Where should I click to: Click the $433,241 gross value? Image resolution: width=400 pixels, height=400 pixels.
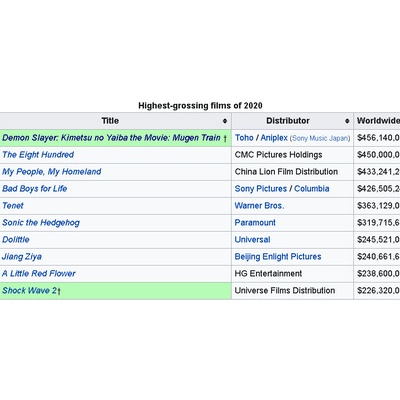(x=378, y=172)
